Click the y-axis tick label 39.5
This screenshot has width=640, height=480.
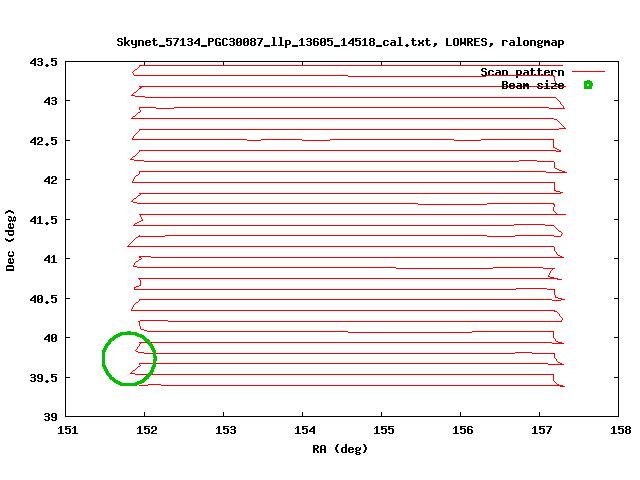pyautogui.click(x=44, y=378)
